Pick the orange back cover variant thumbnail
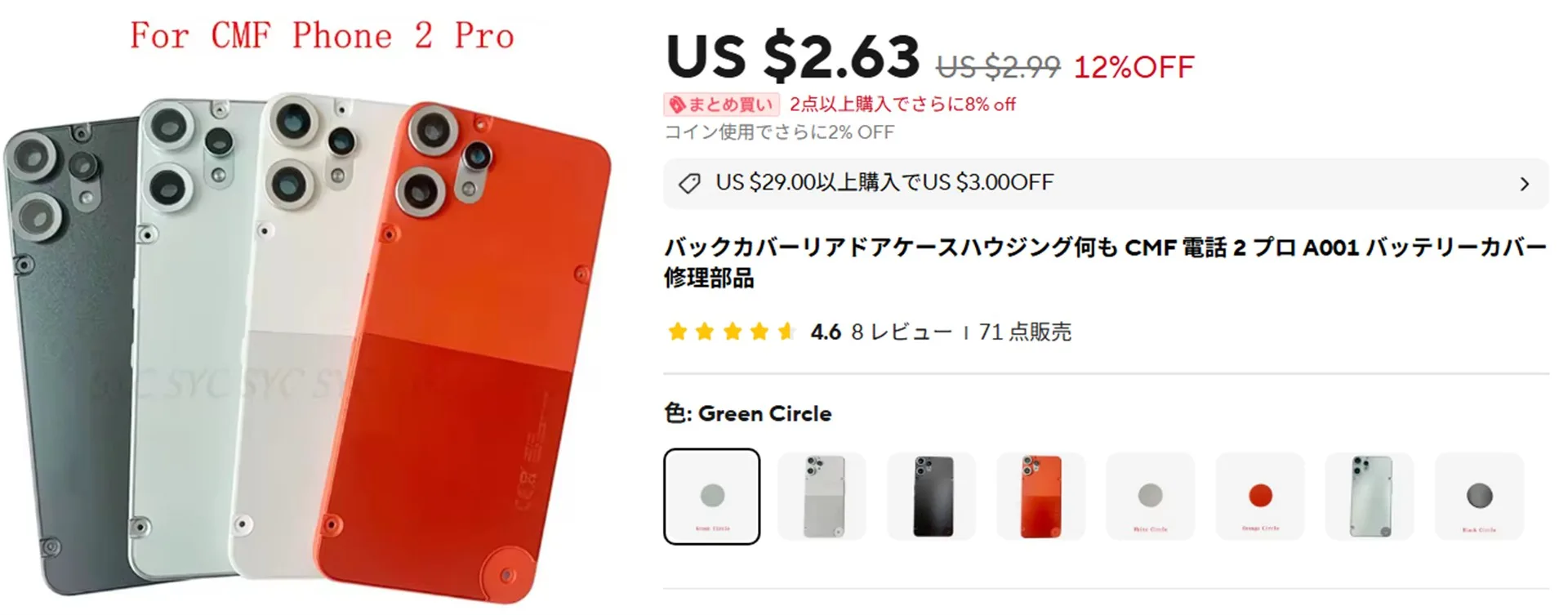This screenshot has width=1568, height=615. 1041,496
